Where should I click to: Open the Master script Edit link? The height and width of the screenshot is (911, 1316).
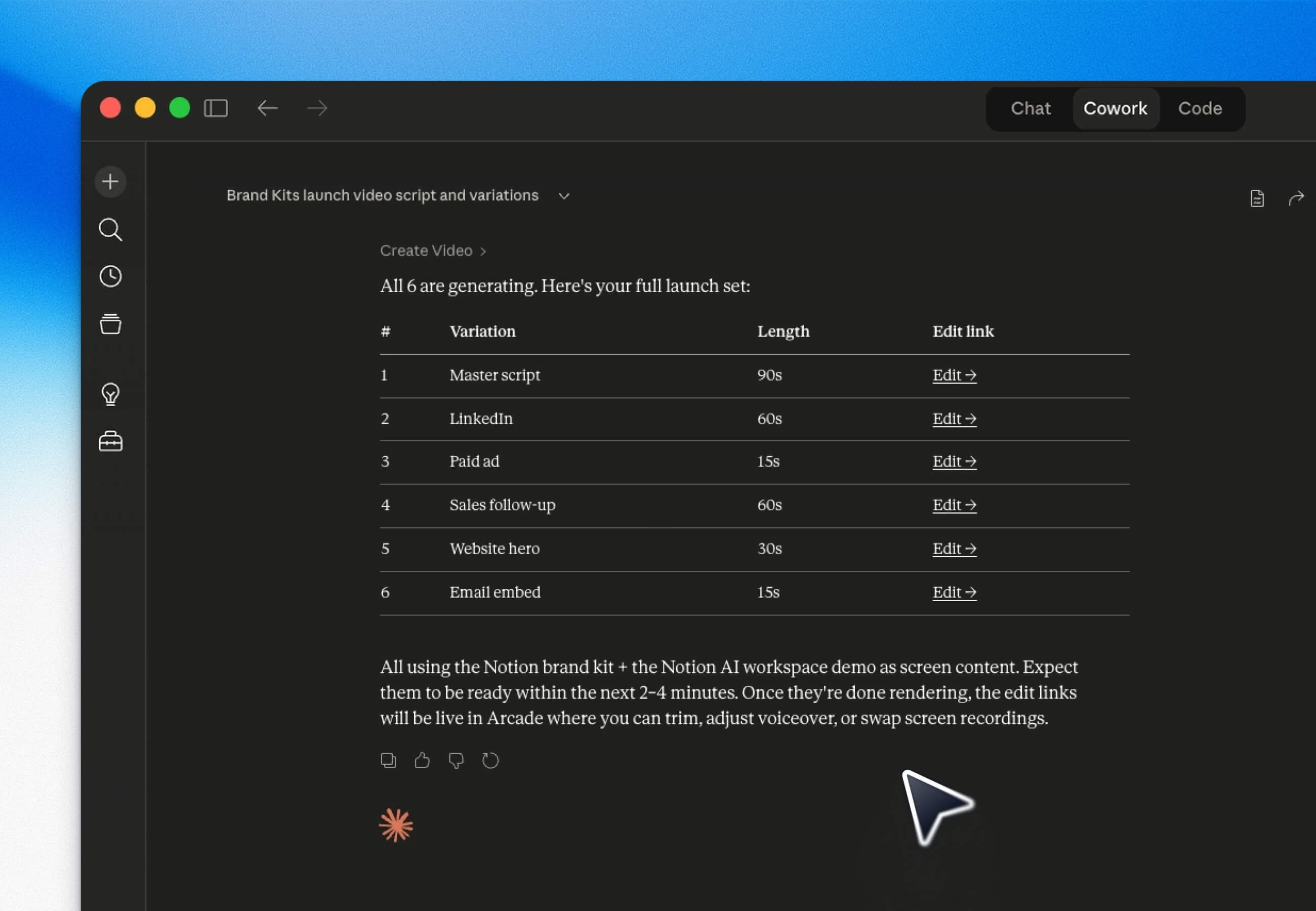[954, 375]
